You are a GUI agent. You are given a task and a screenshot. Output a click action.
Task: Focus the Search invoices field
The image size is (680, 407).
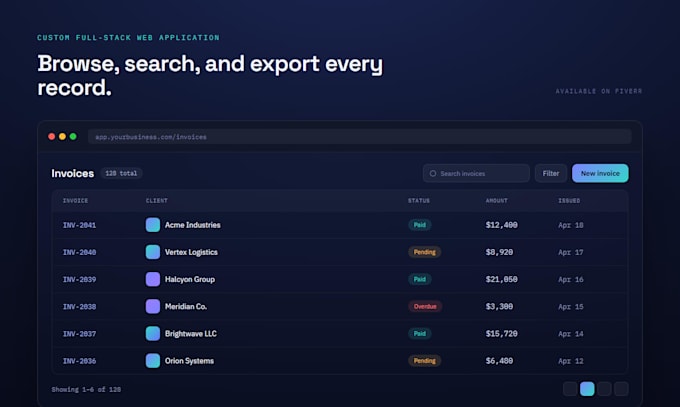476,173
